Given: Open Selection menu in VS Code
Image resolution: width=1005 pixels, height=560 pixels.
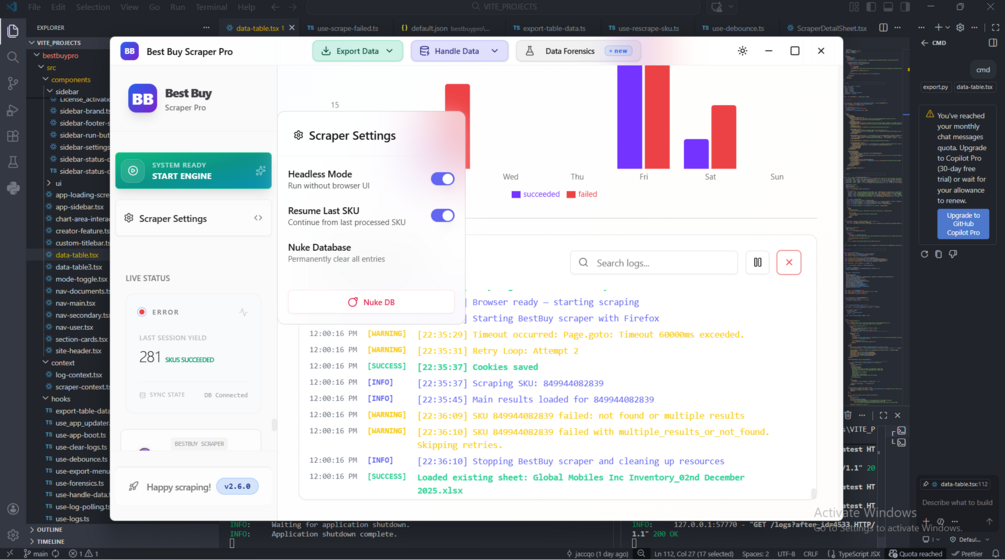Looking at the screenshot, I should tap(93, 7).
